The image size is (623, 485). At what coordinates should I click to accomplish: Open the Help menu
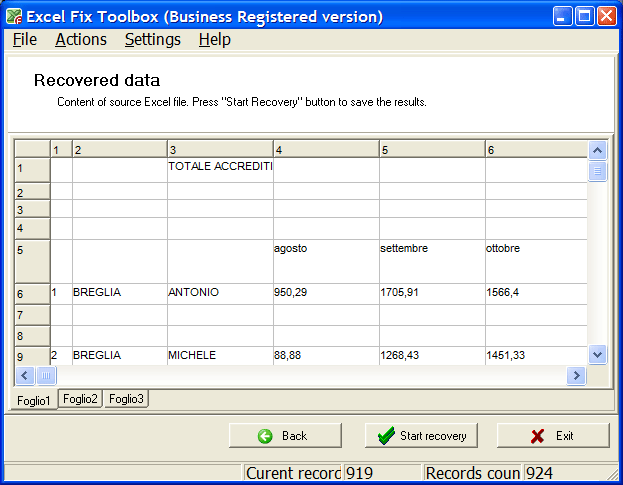[x=215, y=40]
